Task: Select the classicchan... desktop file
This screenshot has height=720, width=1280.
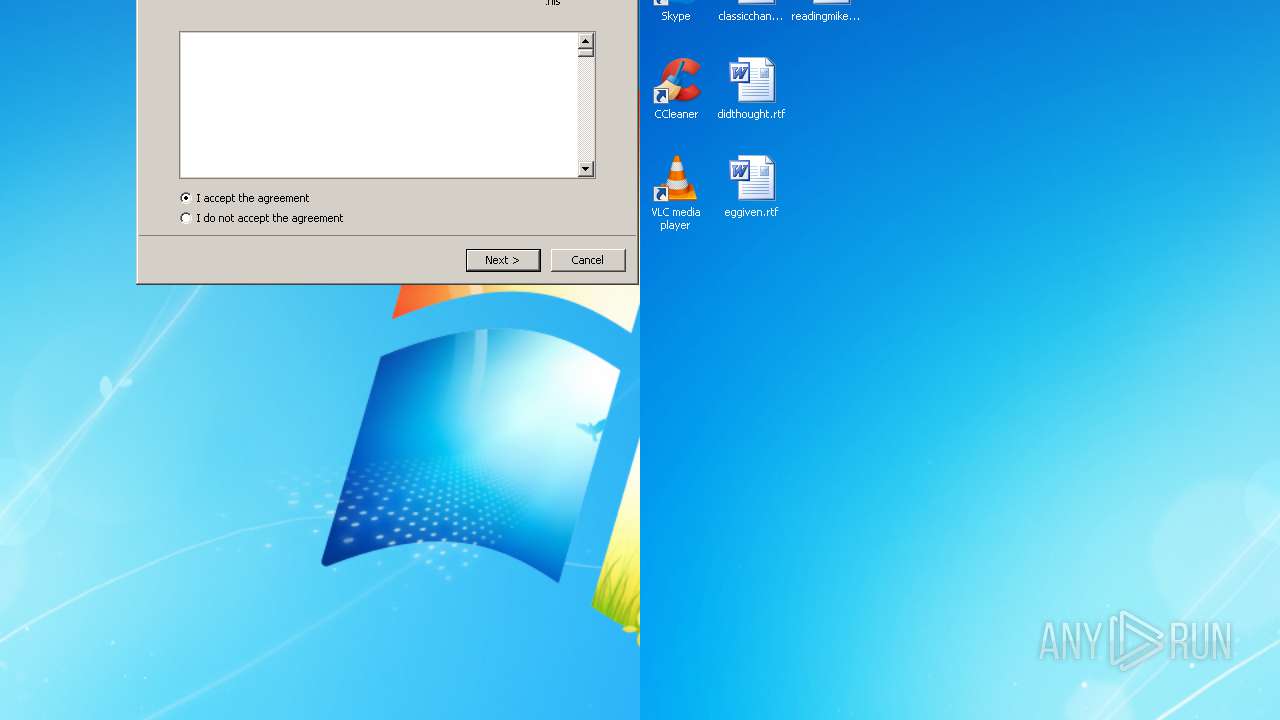Action: (751, 12)
